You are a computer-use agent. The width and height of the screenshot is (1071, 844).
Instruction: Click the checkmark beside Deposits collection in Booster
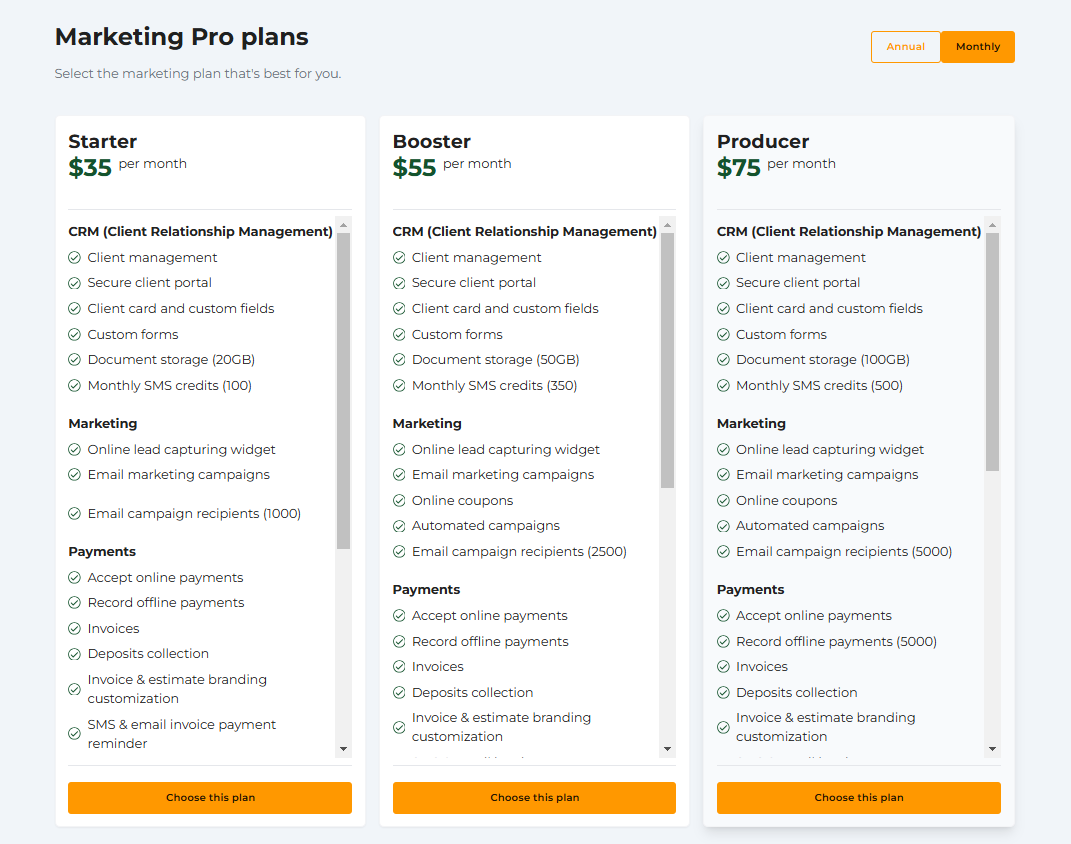pos(399,692)
